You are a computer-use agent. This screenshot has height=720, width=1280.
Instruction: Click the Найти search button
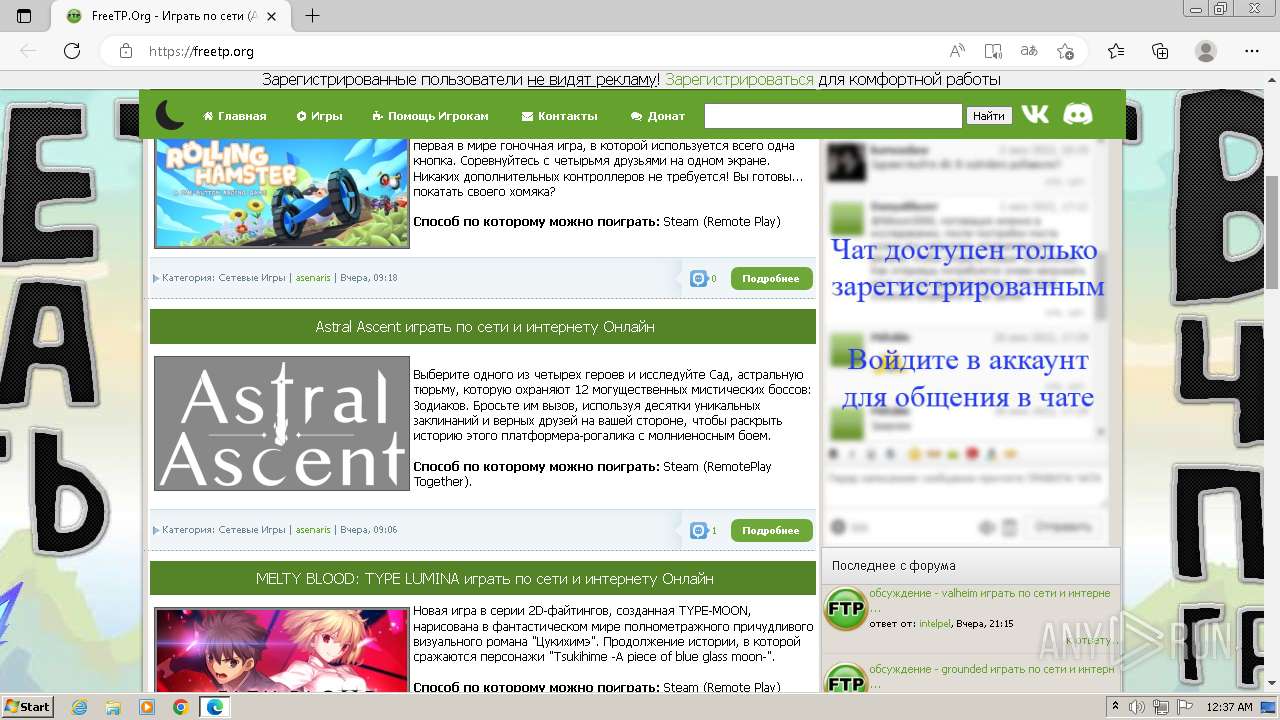(988, 116)
